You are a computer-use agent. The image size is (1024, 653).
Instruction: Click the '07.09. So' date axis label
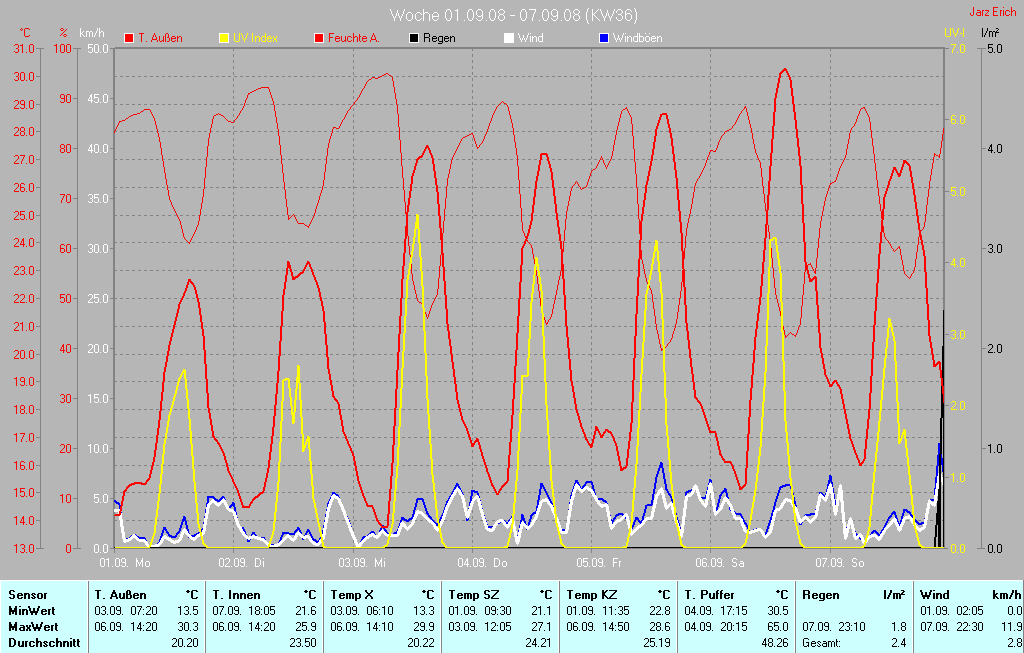840,562
